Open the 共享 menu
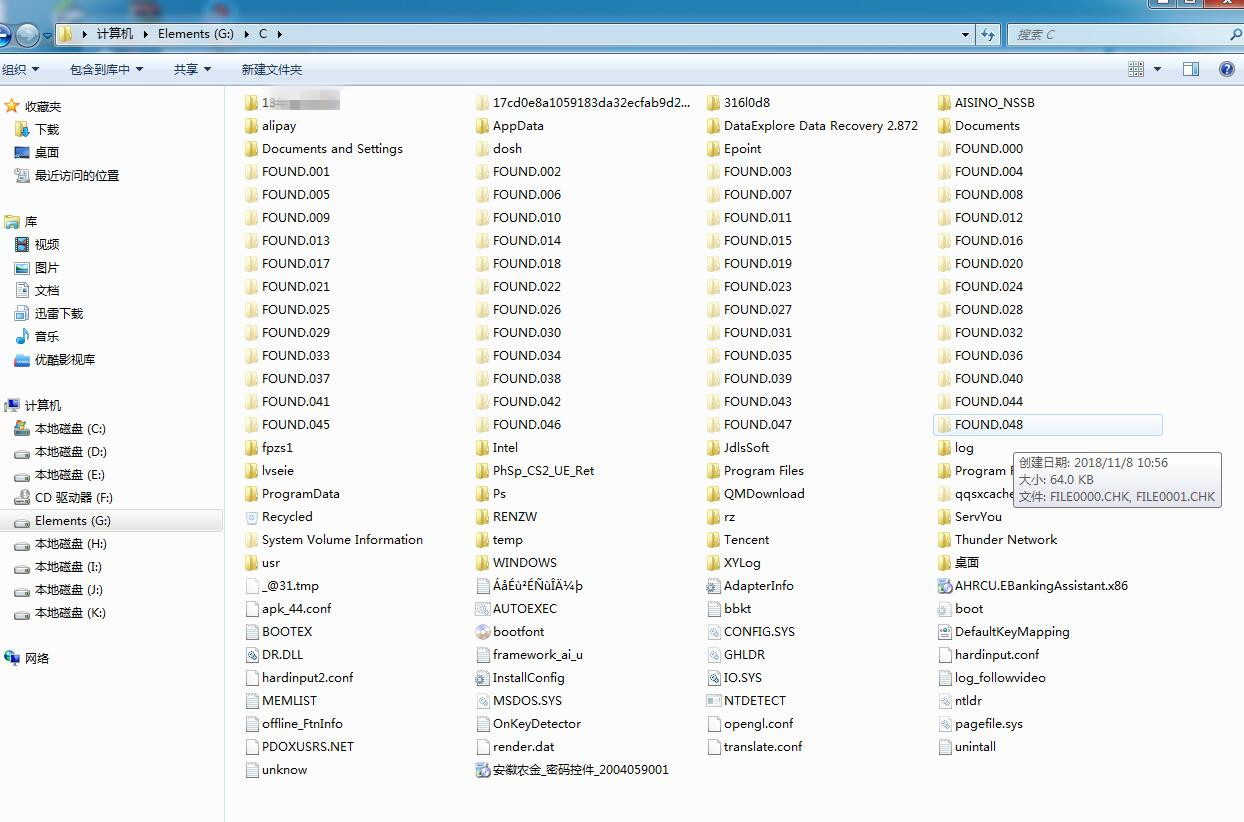Image resolution: width=1244 pixels, height=822 pixels. [192, 69]
